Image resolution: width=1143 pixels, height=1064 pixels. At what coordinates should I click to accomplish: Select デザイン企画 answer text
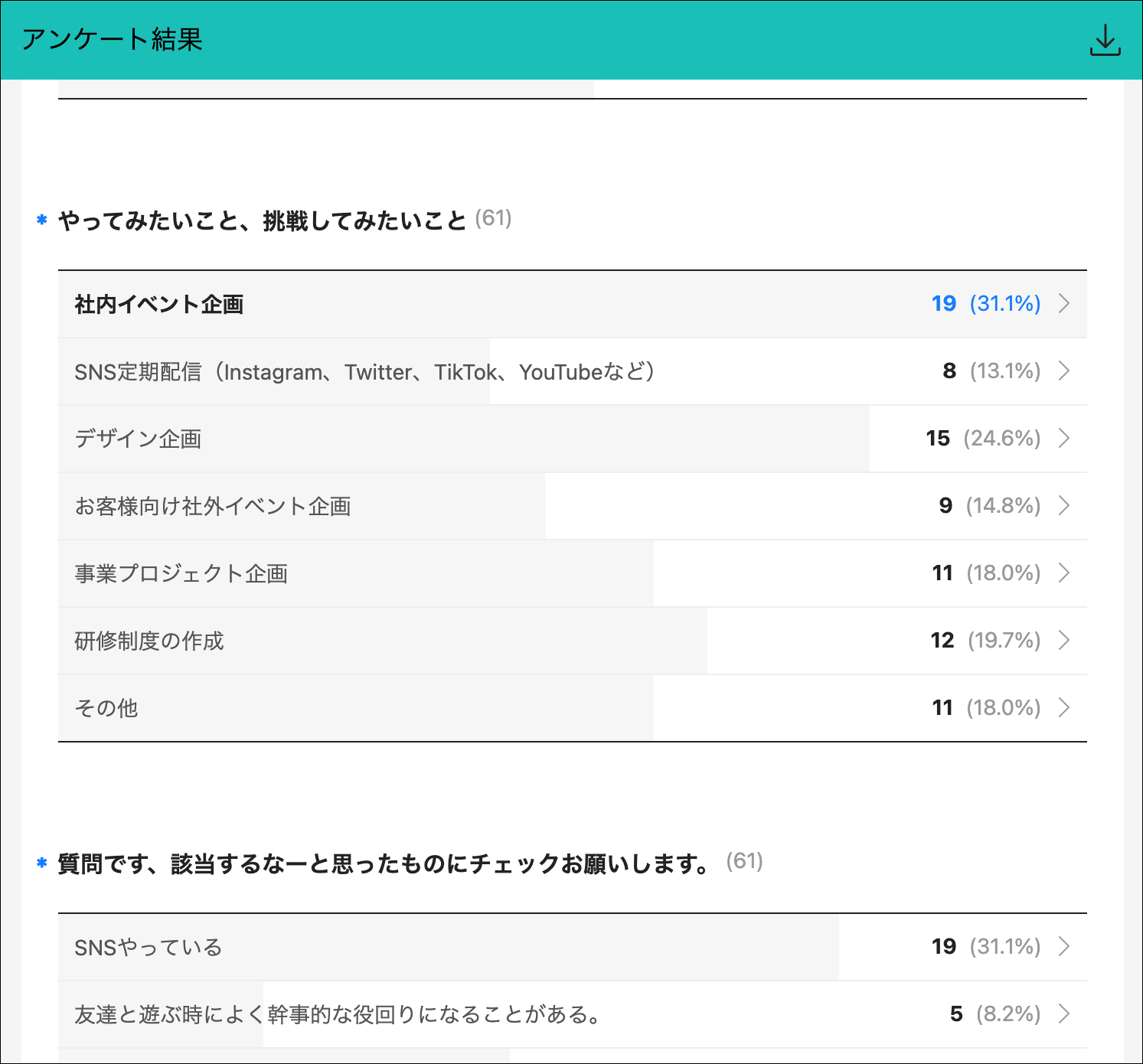(138, 439)
